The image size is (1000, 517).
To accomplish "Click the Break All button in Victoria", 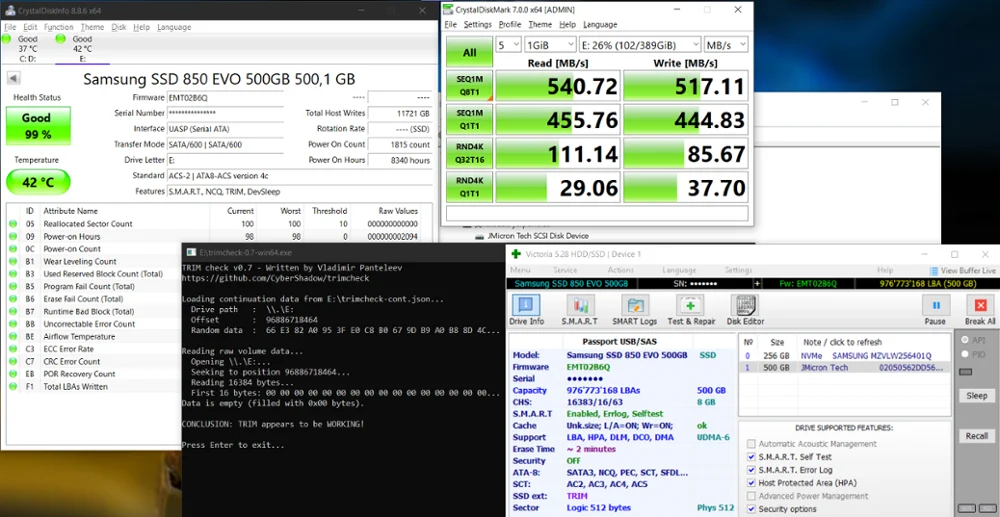I will (x=980, y=310).
